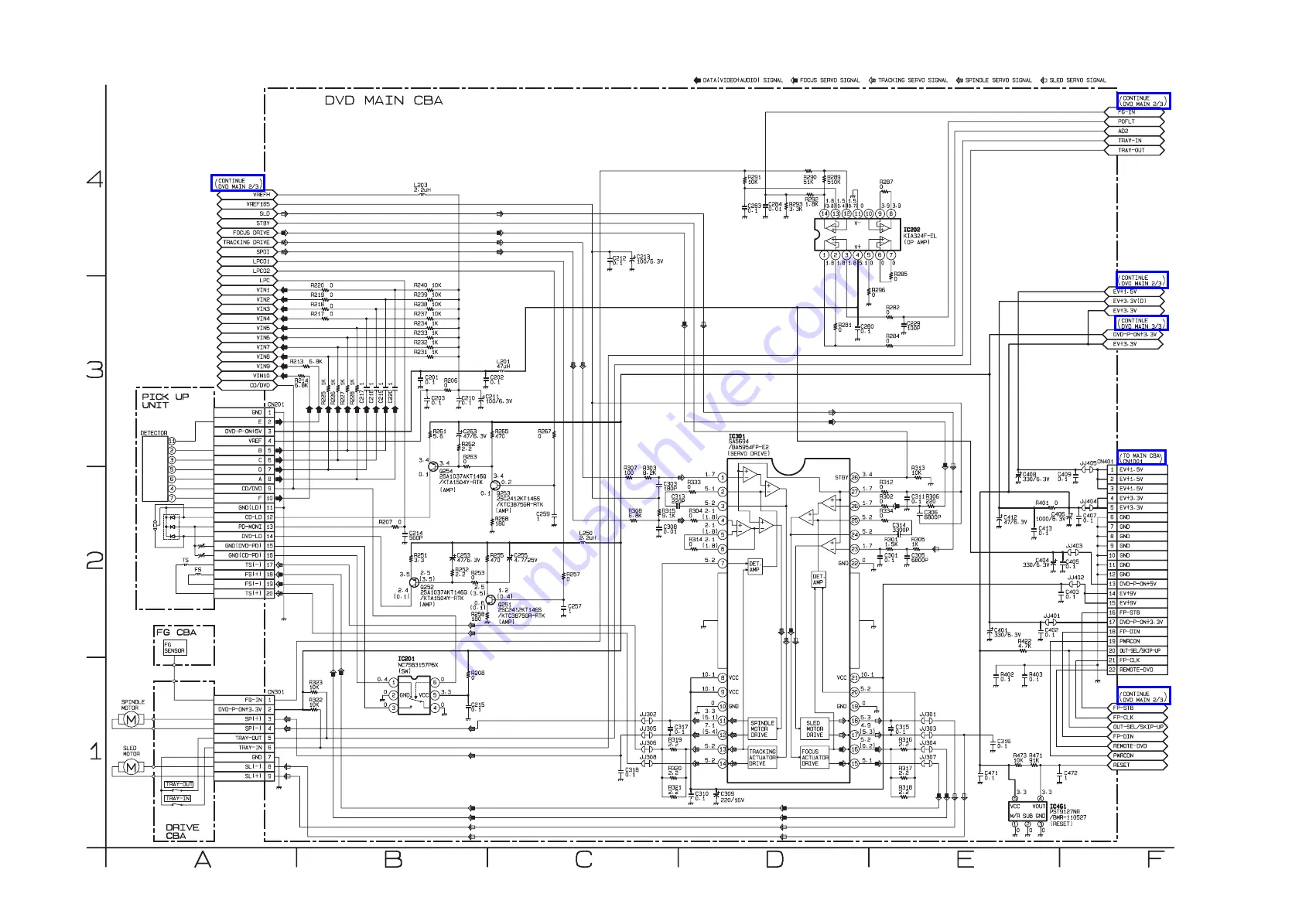Click the VIN10 signal tag
The image size is (1316, 921).
(x=246, y=376)
